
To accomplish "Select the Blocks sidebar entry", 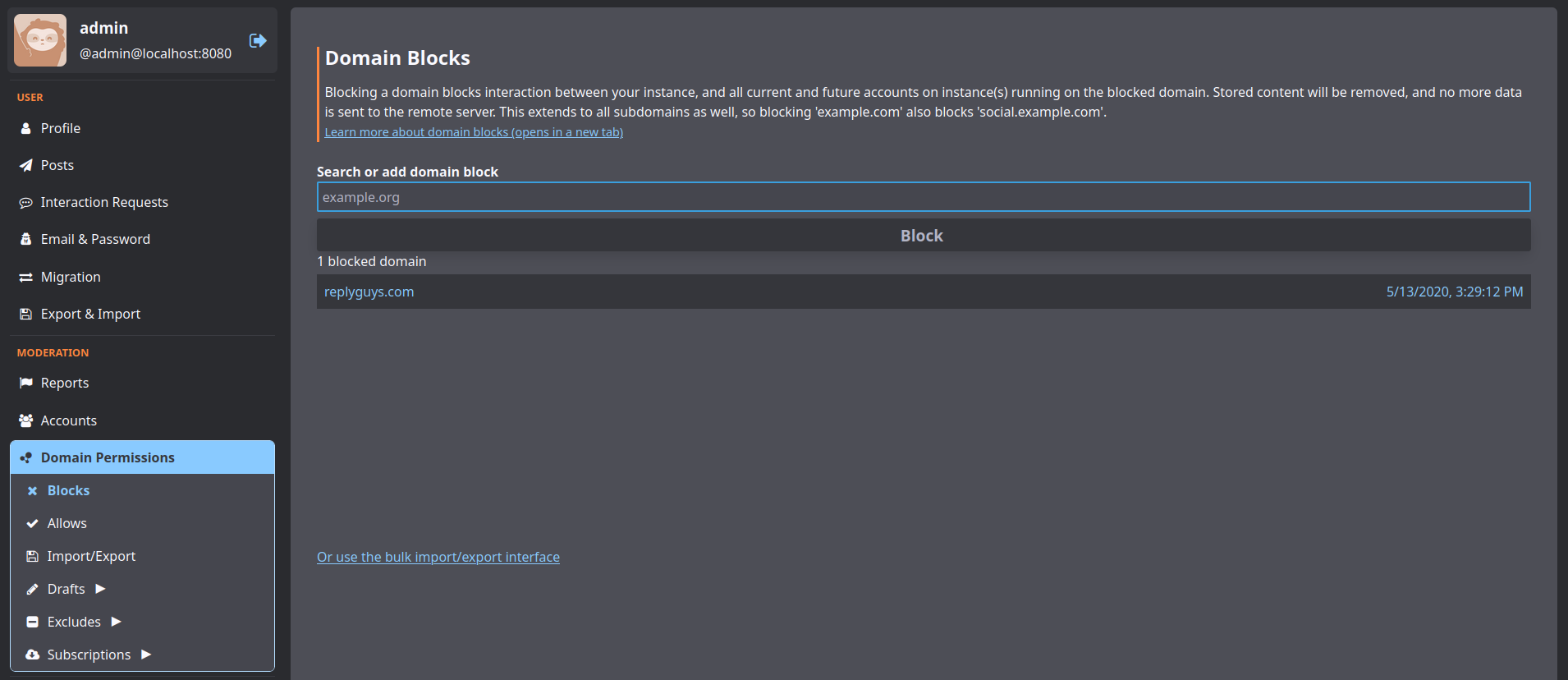I will (x=68, y=490).
